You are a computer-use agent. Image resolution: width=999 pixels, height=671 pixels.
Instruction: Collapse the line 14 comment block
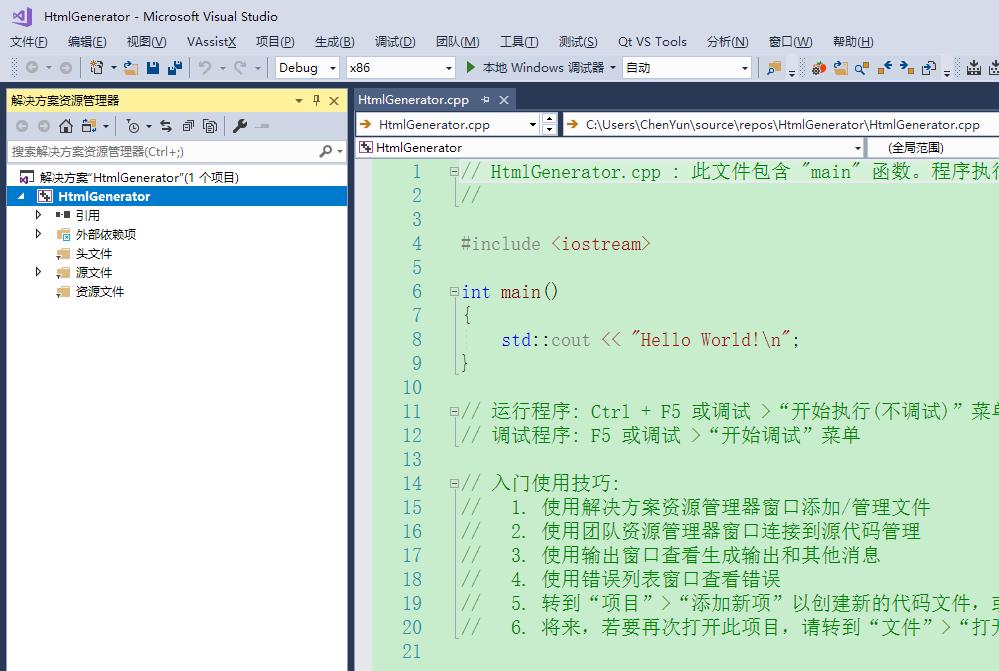click(x=454, y=483)
